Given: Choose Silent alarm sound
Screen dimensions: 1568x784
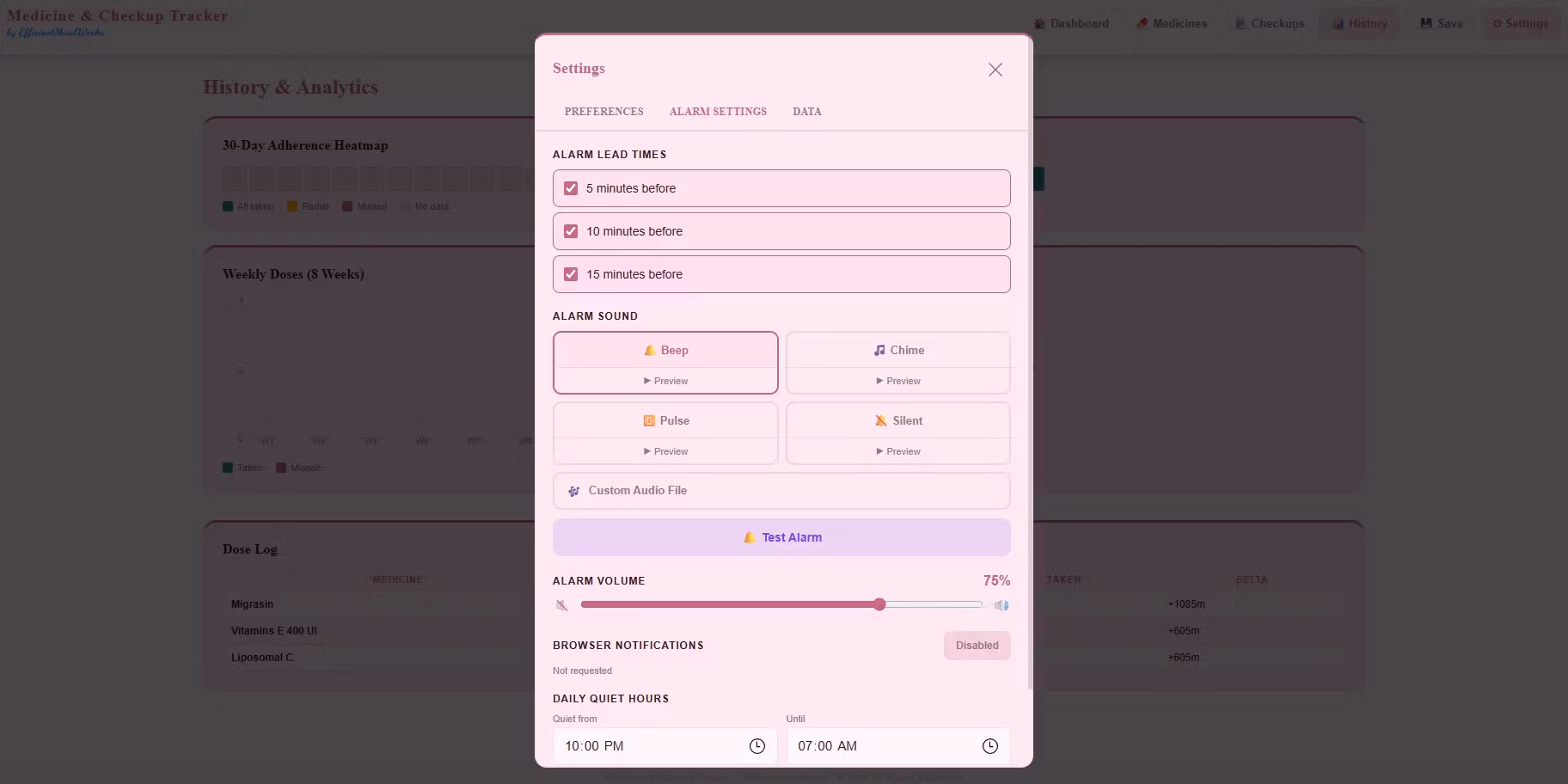Looking at the screenshot, I should [x=898, y=420].
